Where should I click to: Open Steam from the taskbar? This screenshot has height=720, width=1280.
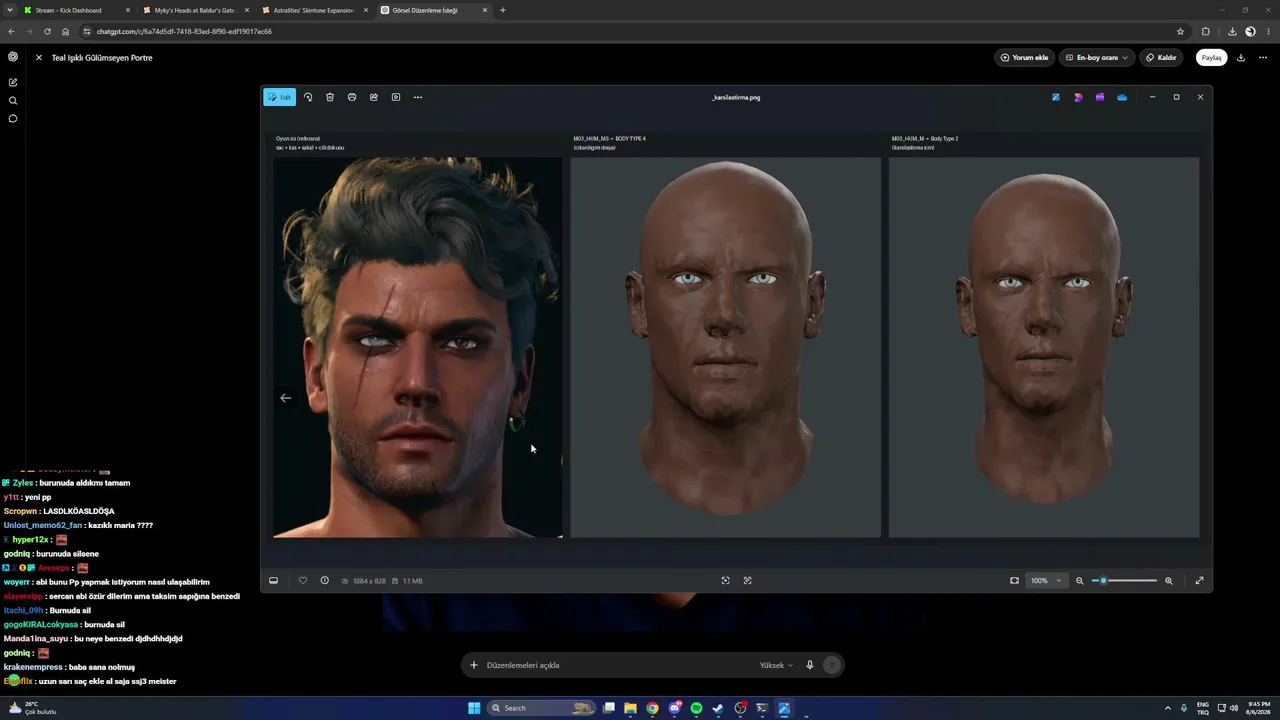point(718,708)
